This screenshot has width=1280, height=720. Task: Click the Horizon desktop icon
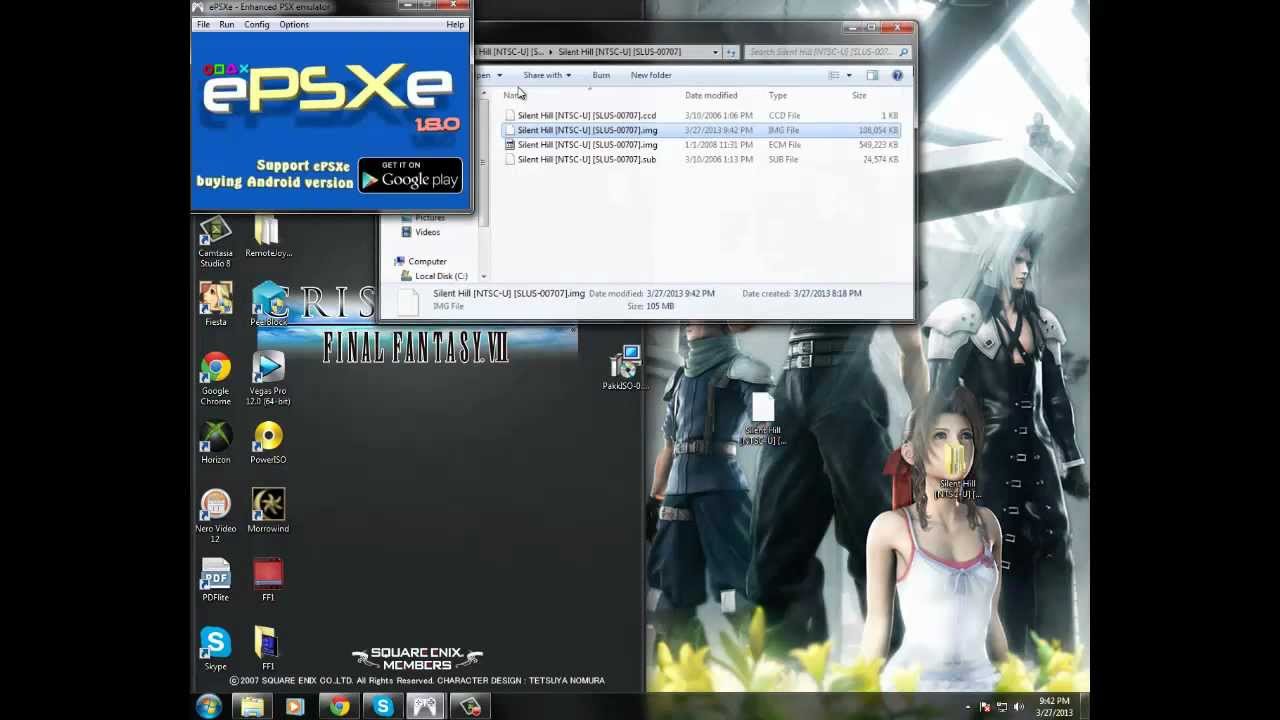click(215, 443)
